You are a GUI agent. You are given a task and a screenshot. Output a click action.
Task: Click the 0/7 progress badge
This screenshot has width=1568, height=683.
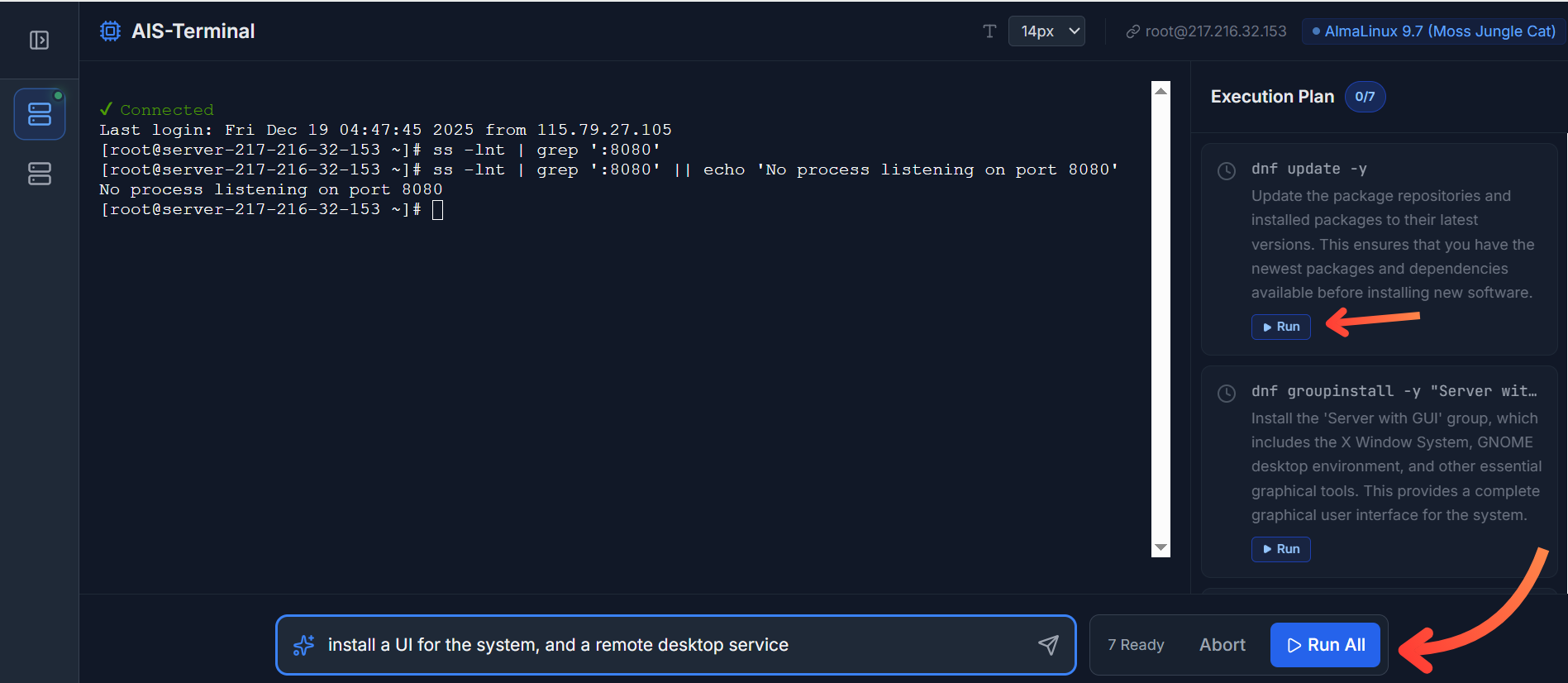click(x=1365, y=97)
